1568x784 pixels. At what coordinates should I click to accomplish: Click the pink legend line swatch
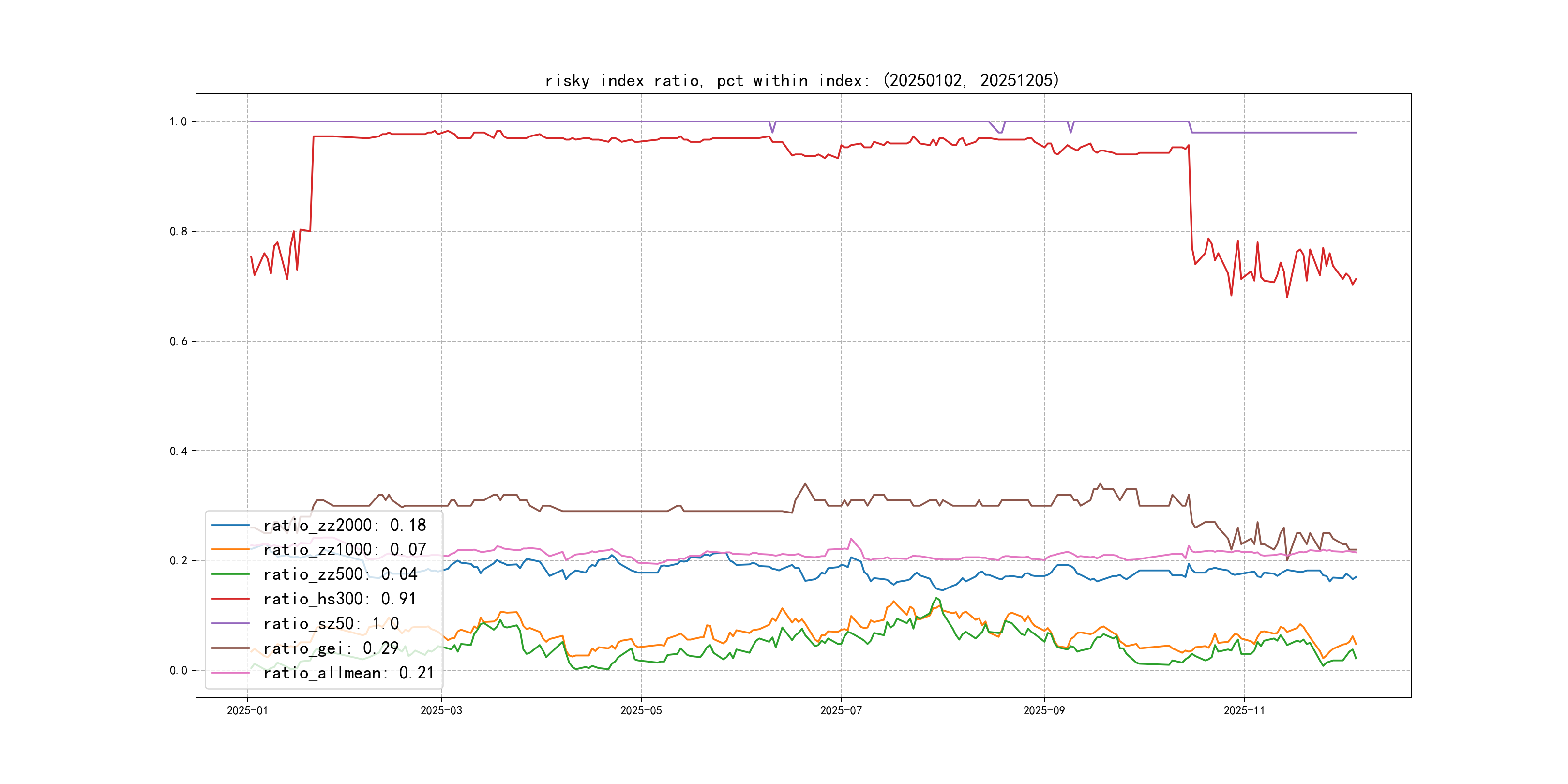pyautogui.click(x=231, y=673)
